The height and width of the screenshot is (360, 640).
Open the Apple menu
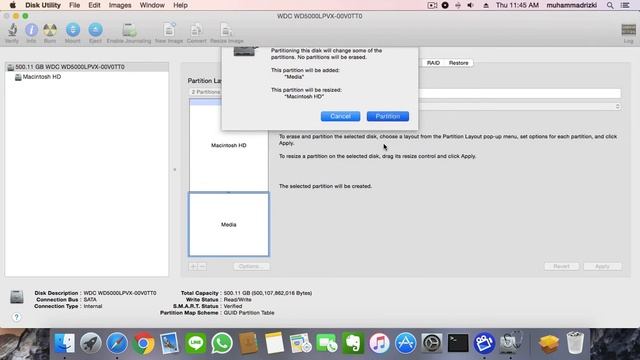point(12,5)
